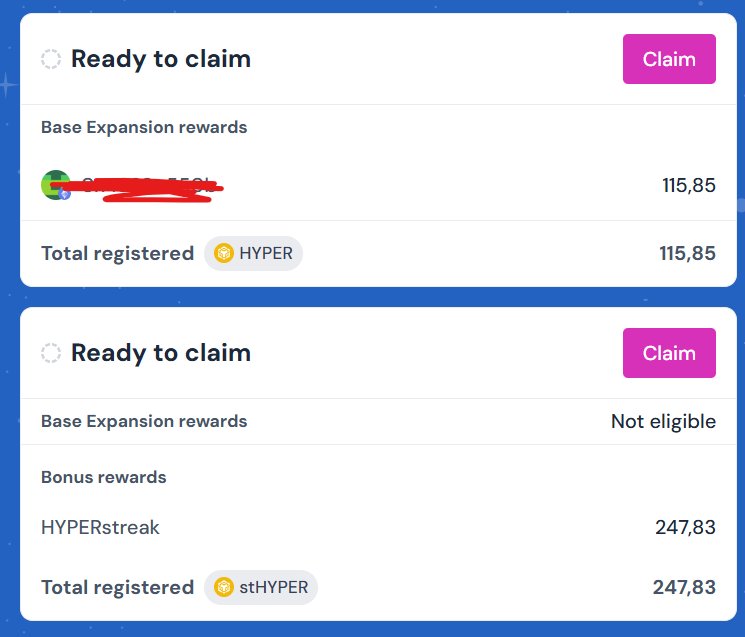Click the HYPERstreak bonus reward row
The width and height of the screenshot is (745, 637).
[100, 527]
